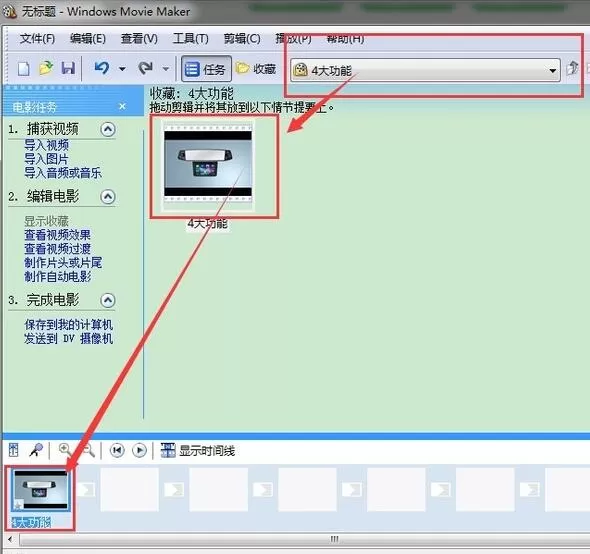This screenshot has width=590, height=554.
Task: Collapse the 编辑电影 section
Action: pos(108,196)
